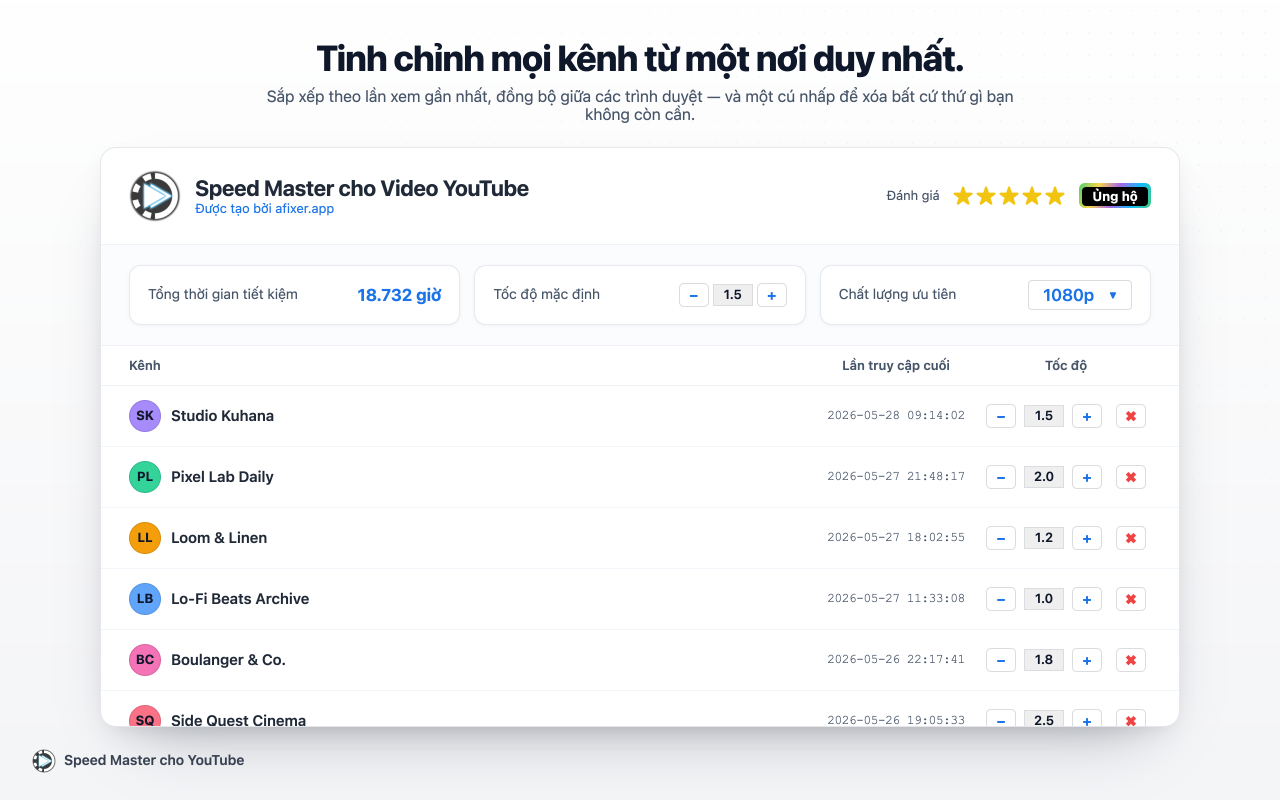Viewport: 1280px width, 800px height.
Task: Select the Boulanger & Co. channel name
Action: pos(228,660)
